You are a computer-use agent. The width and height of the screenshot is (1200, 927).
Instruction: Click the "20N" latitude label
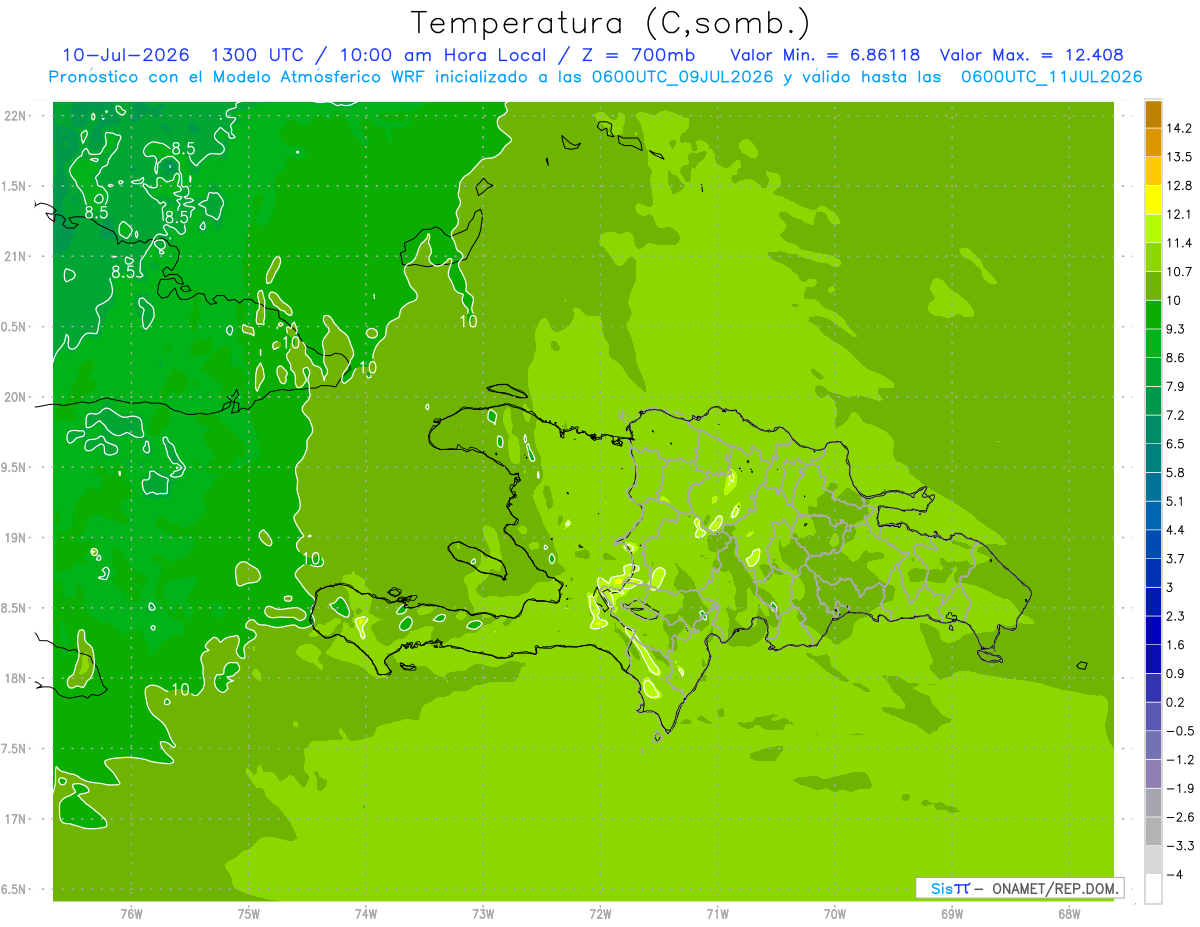(16, 397)
